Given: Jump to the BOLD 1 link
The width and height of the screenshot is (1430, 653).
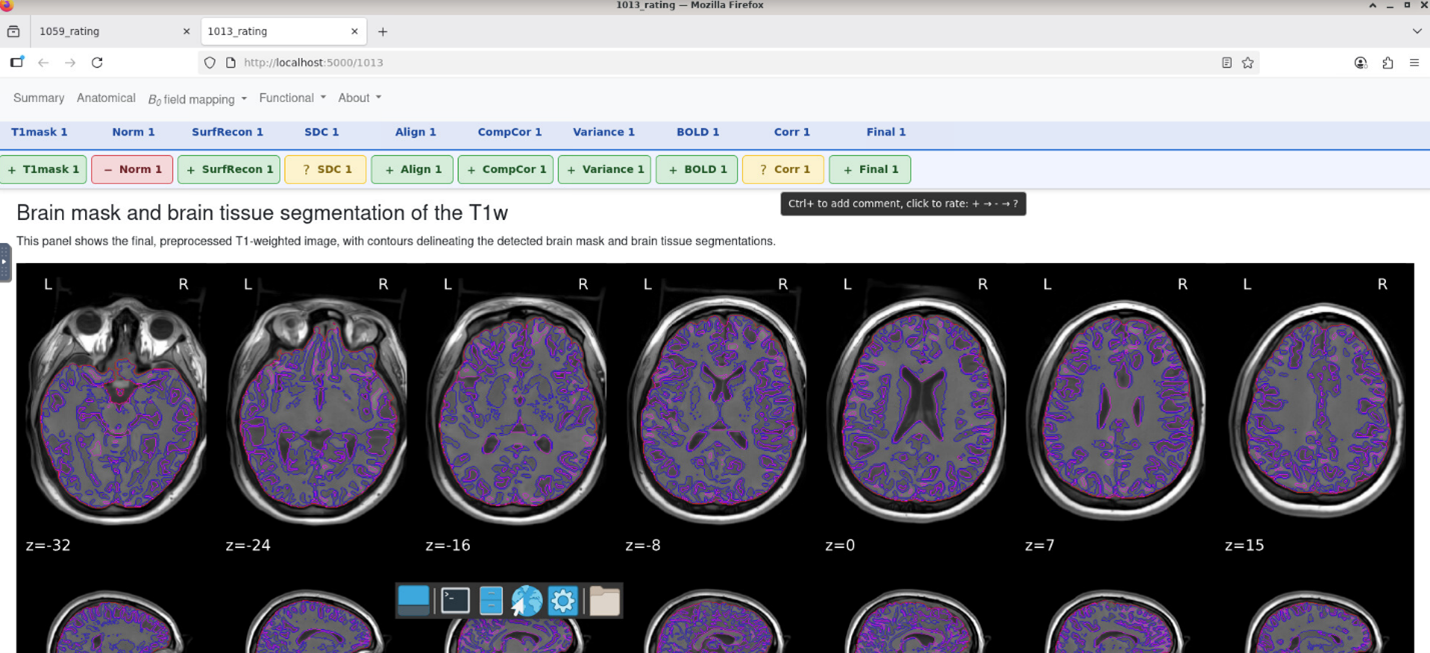Looking at the screenshot, I should click(x=698, y=132).
